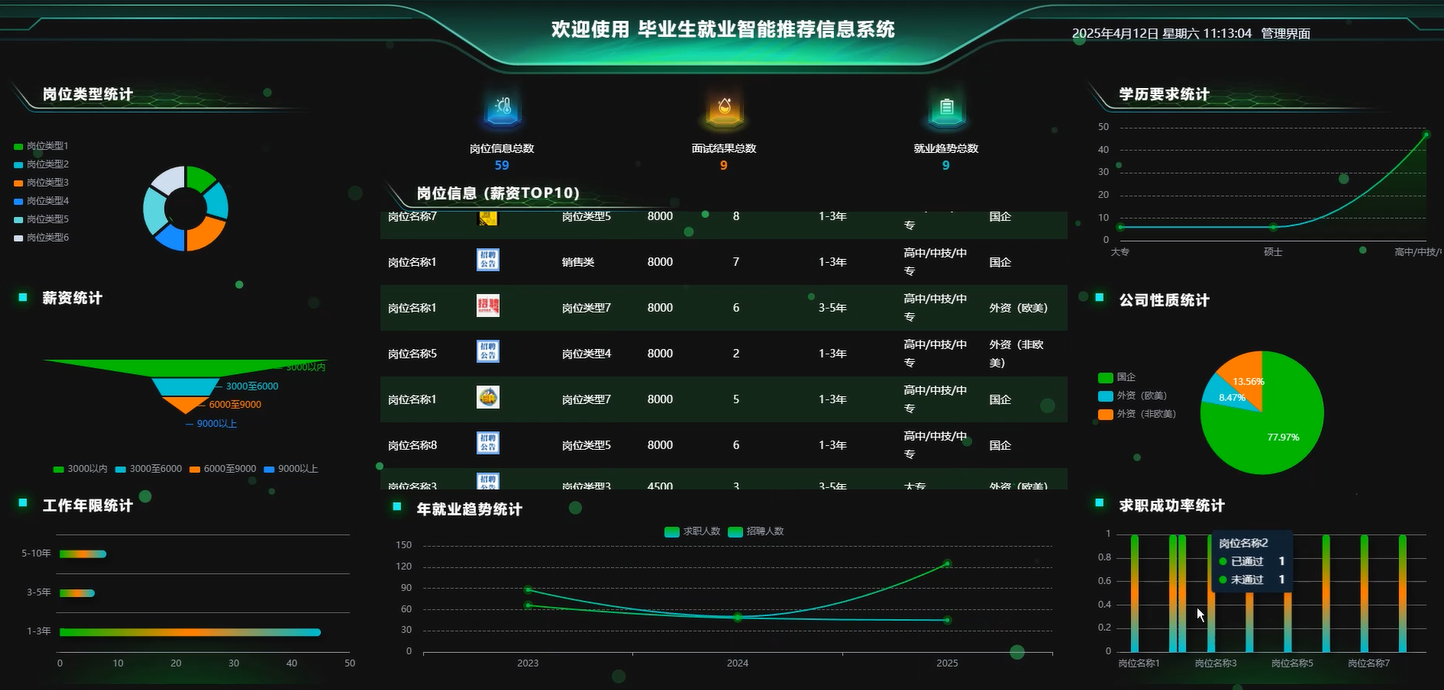The image size is (1444, 690).
Task: Click the 求职成功率统计 panel title
Action: [x=1172, y=506]
